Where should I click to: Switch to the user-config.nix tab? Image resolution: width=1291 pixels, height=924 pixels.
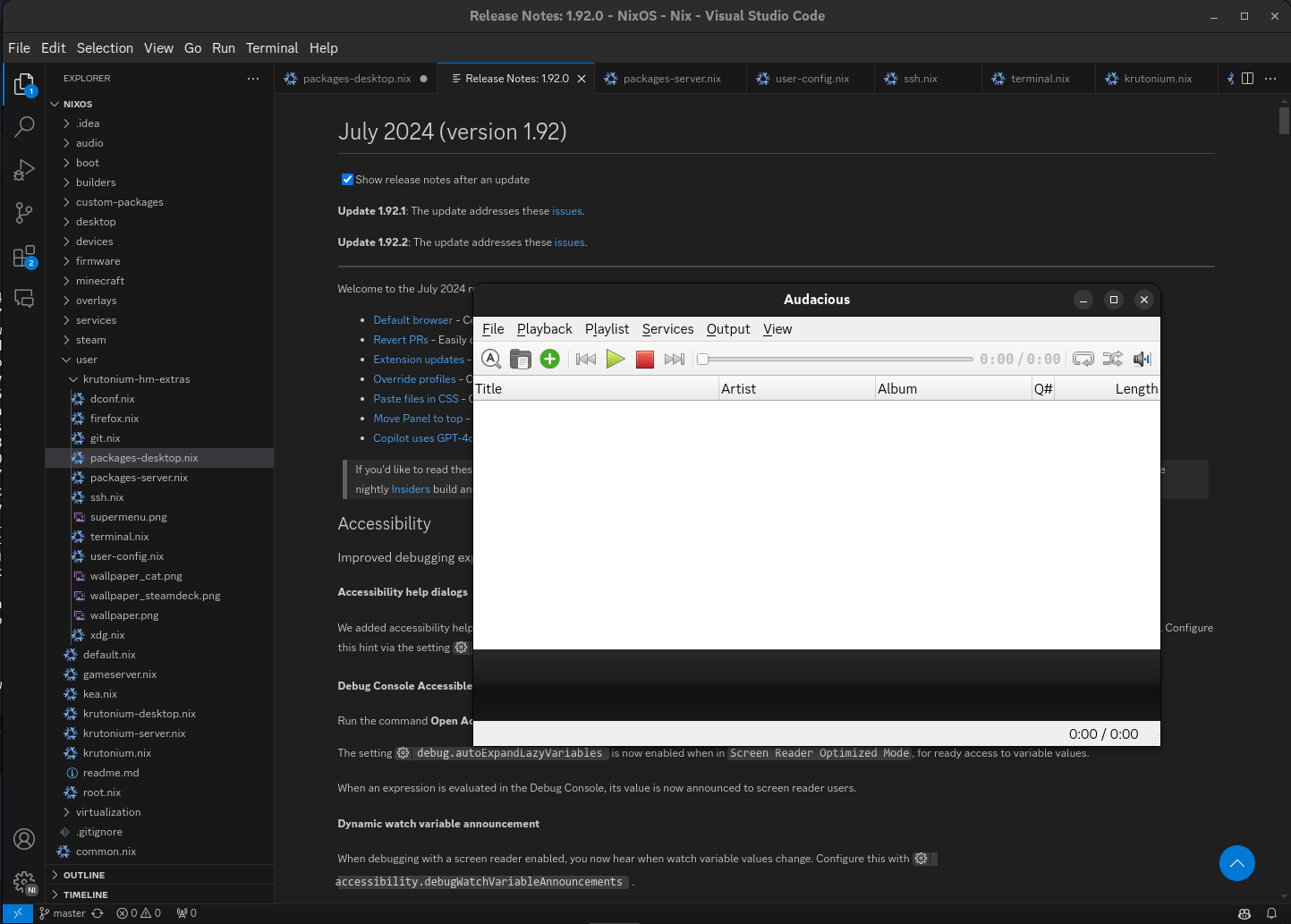pos(811,79)
